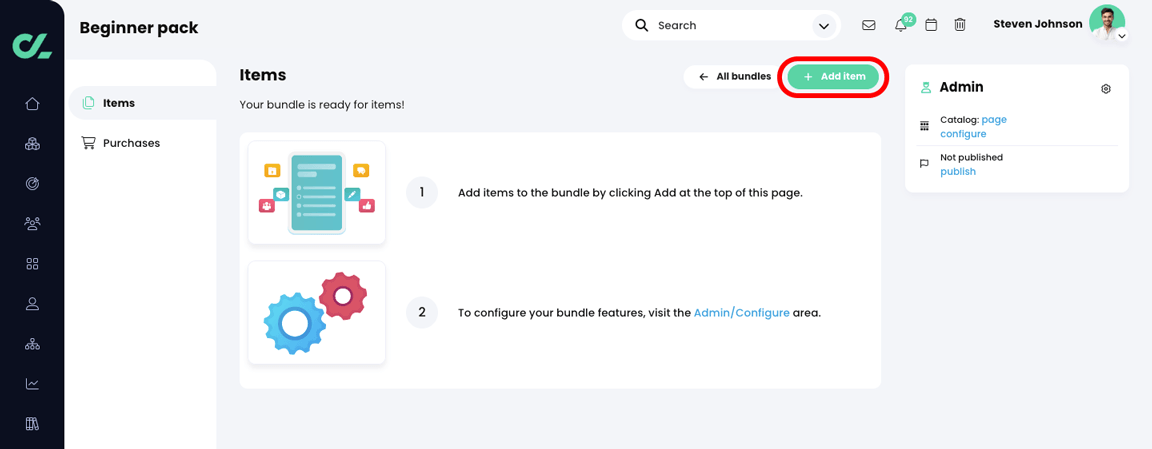
Task: Open Admin panel settings gear
Action: click(x=1106, y=89)
